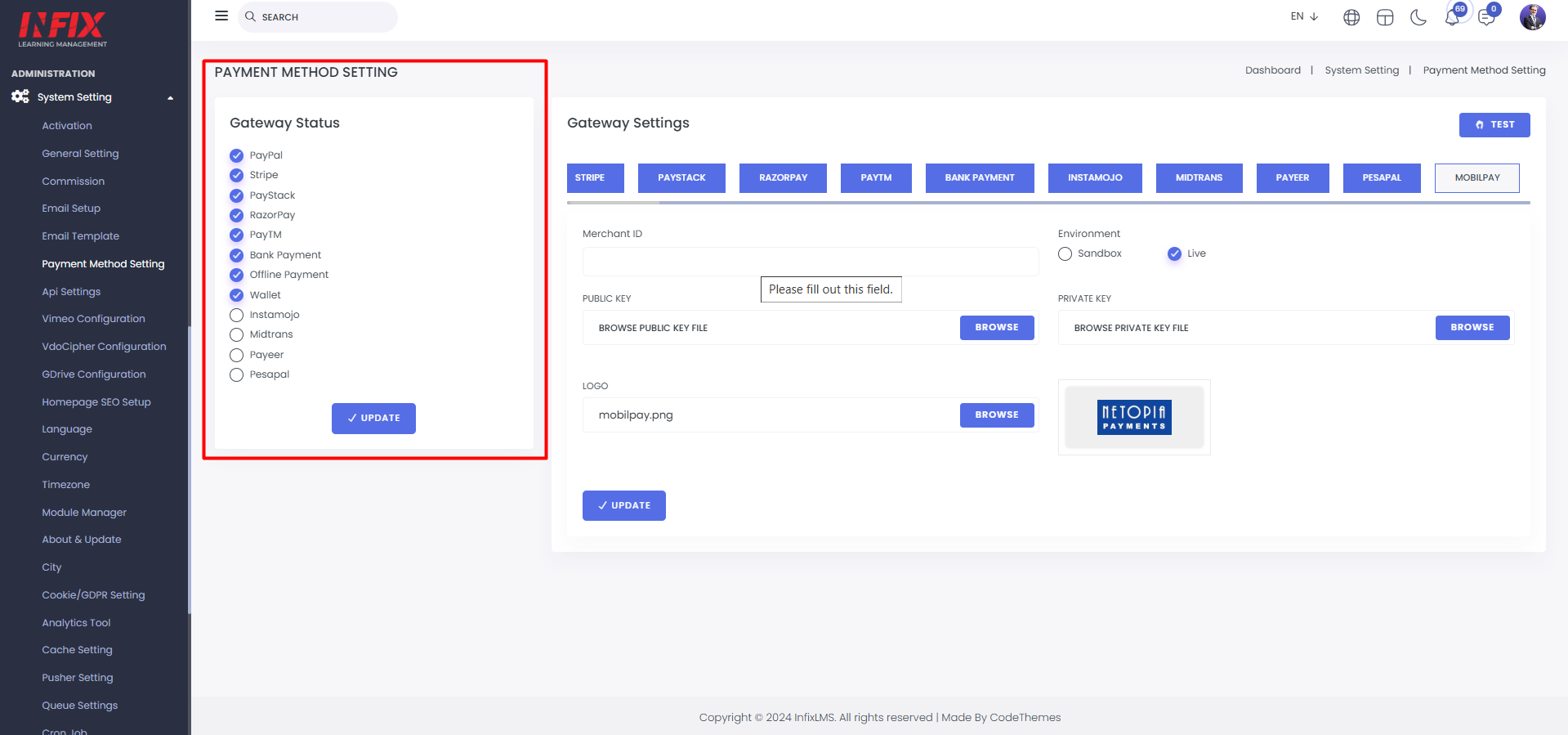The width and height of the screenshot is (1568, 735).
Task: Click the Merchant ID input field
Action: (x=811, y=262)
